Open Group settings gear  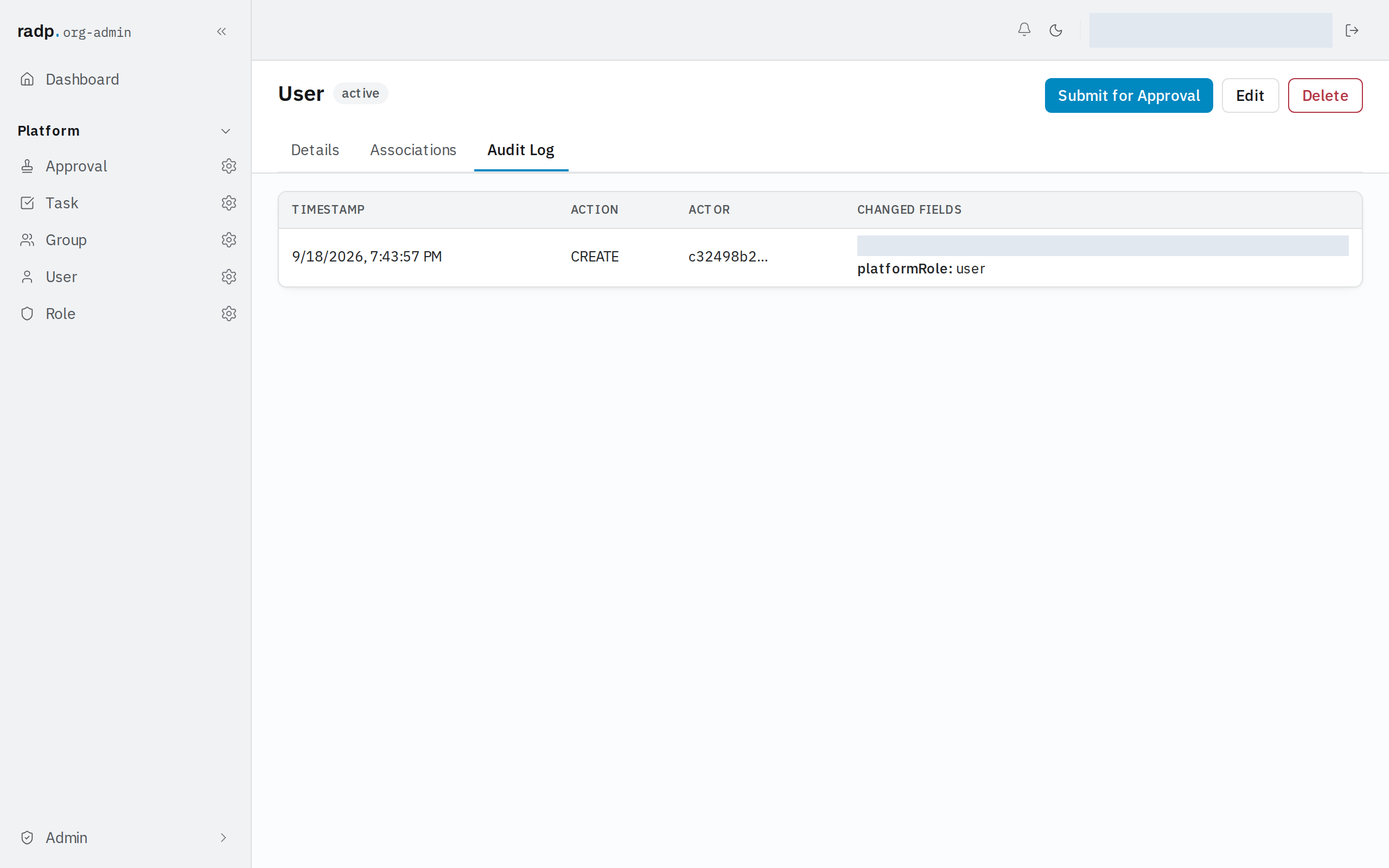pos(228,239)
